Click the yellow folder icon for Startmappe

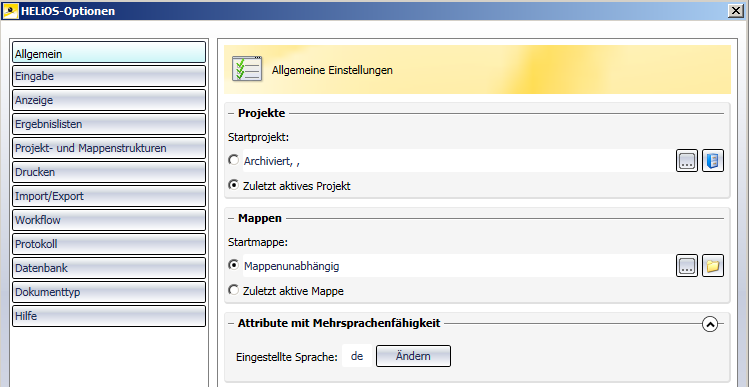pos(713,266)
